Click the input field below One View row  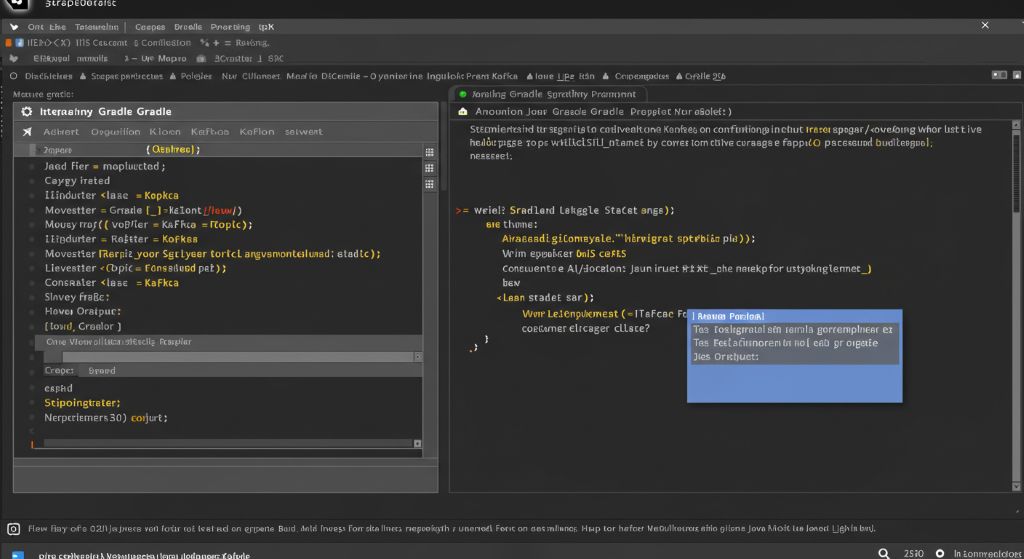click(x=238, y=357)
